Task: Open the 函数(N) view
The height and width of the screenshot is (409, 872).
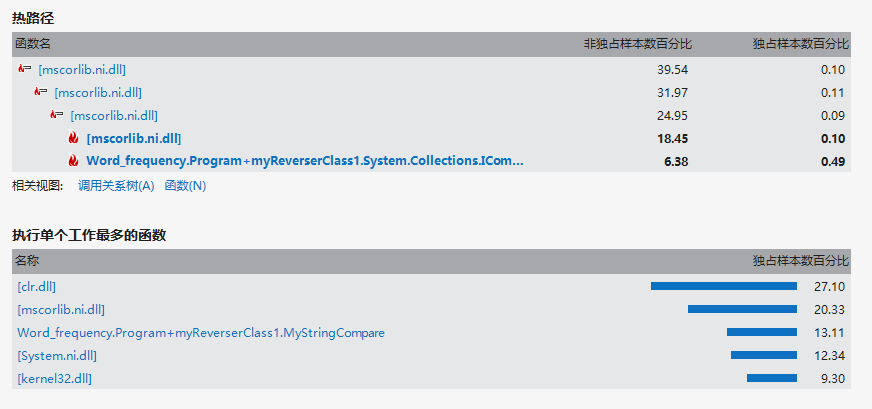Action: (185, 186)
